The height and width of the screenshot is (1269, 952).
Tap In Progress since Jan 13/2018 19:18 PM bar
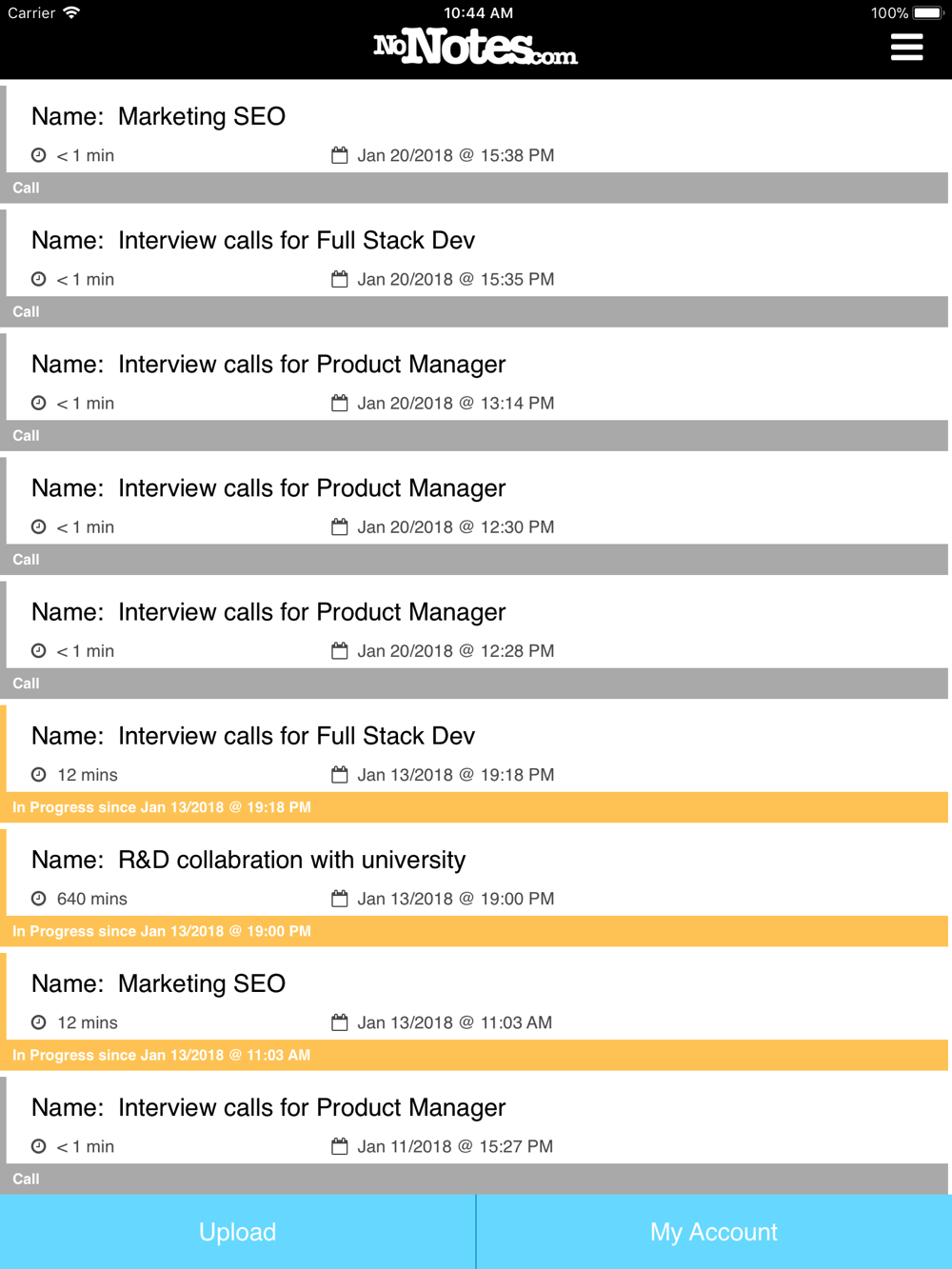pyautogui.click(x=476, y=807)
